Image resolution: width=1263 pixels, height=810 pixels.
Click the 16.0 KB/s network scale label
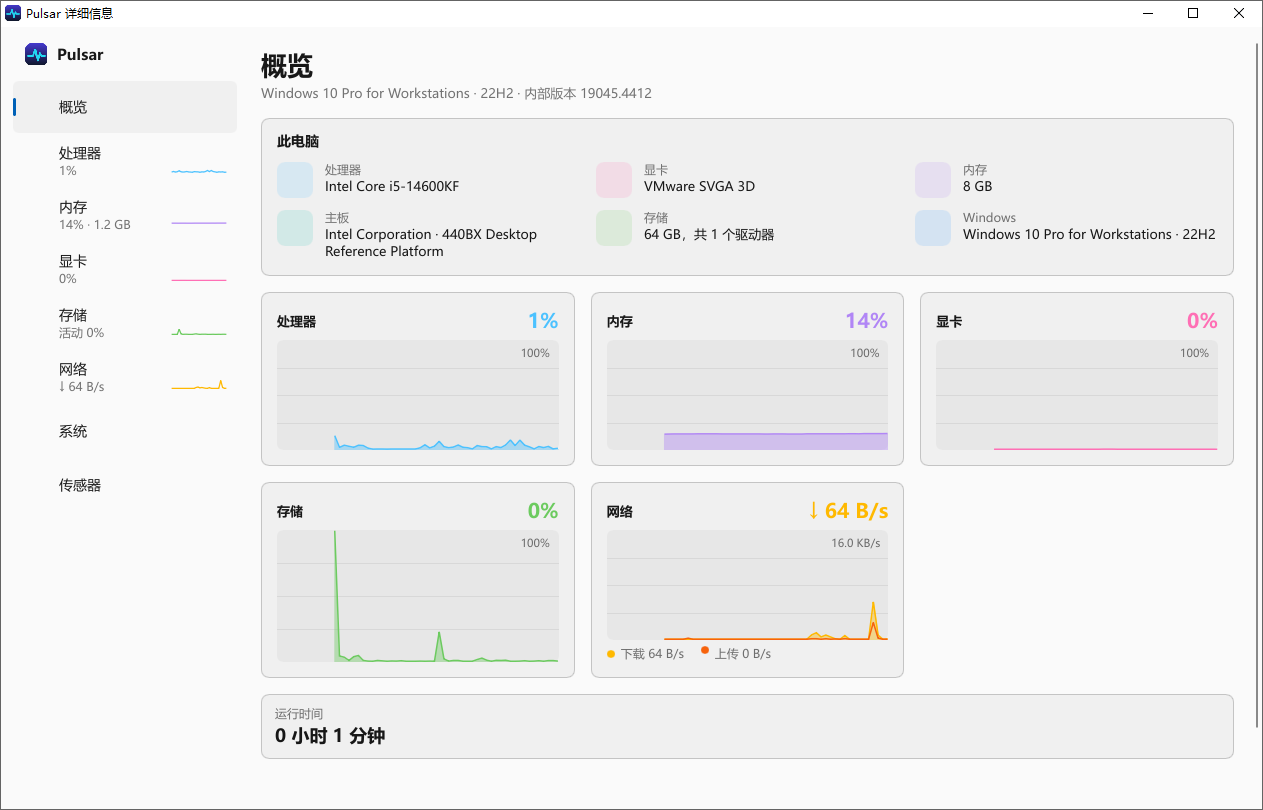pyautogui.click(x=856, y=543)
